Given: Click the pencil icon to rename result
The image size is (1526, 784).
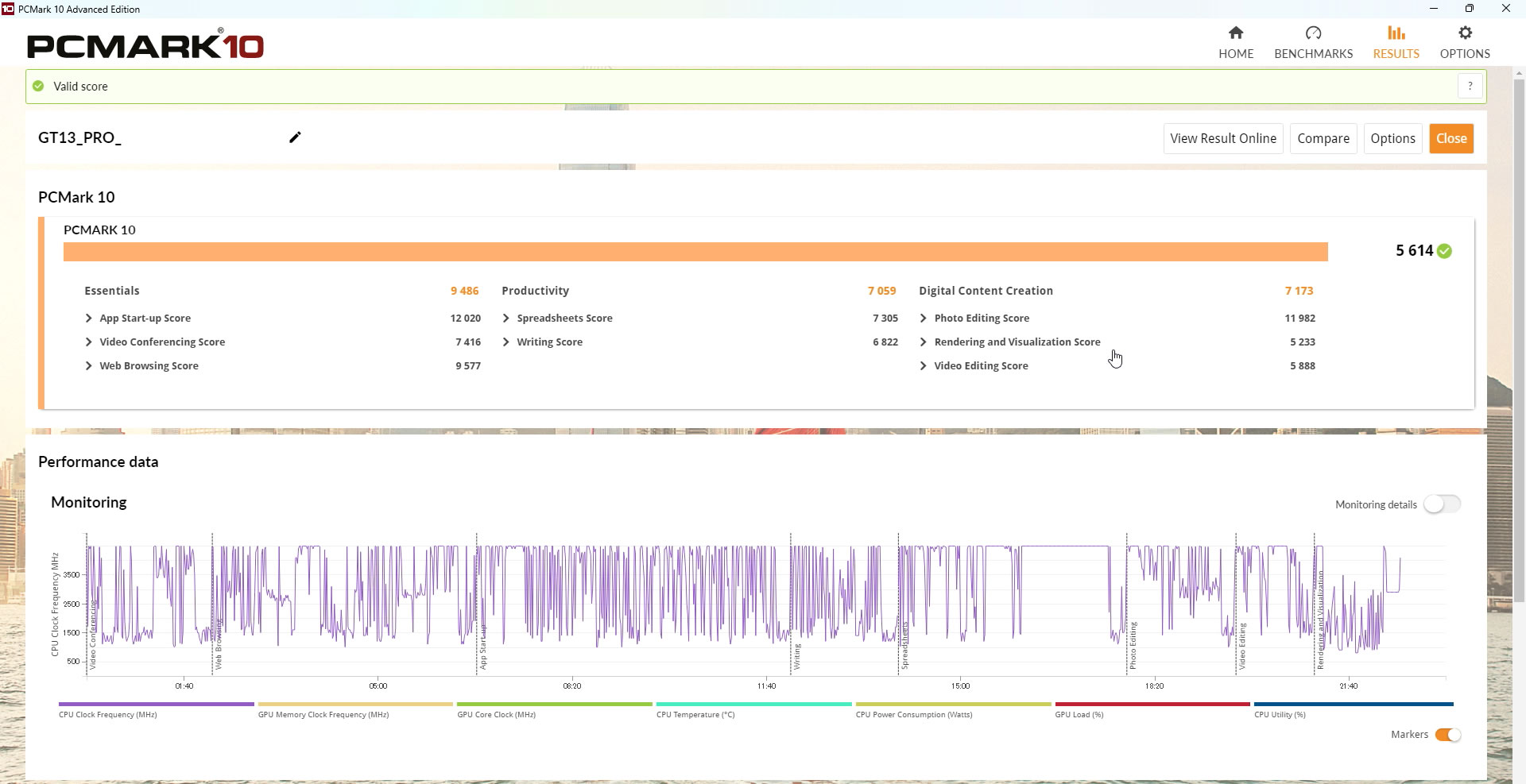Looking at the screenshot, I should [295, 137].
